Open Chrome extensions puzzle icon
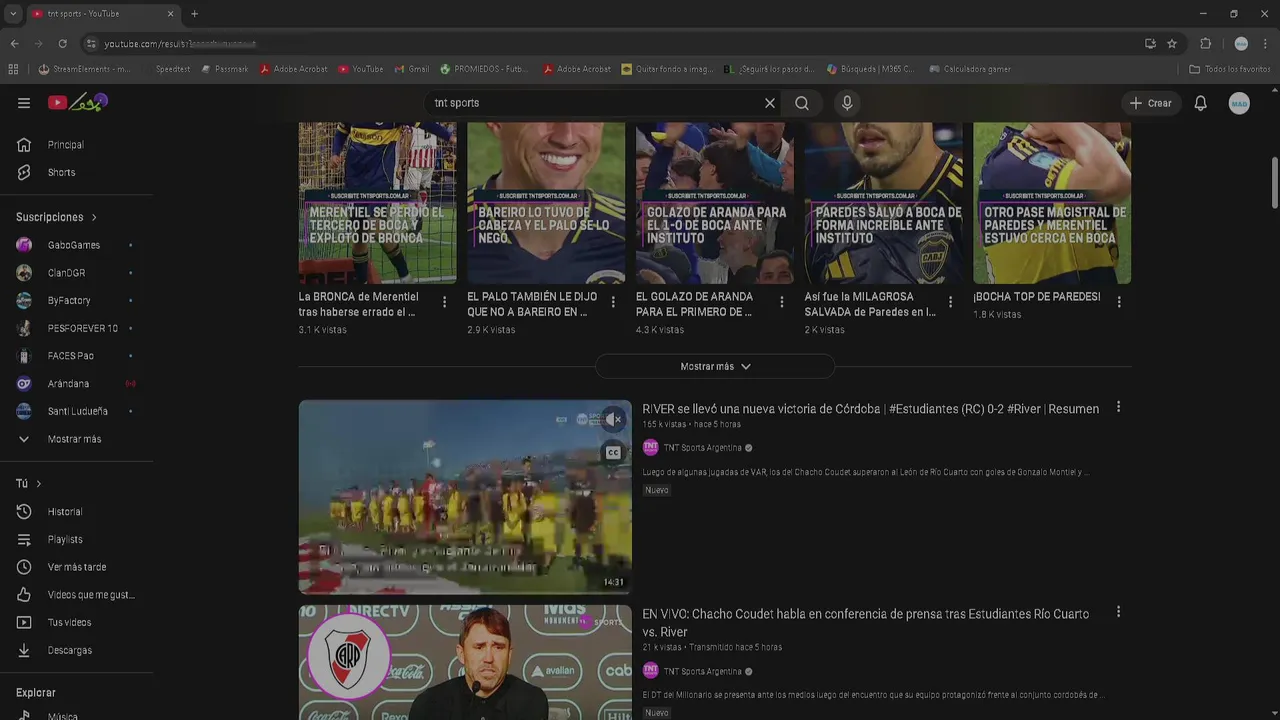This screenshot has height=720, width=1280. point(1206,44)
